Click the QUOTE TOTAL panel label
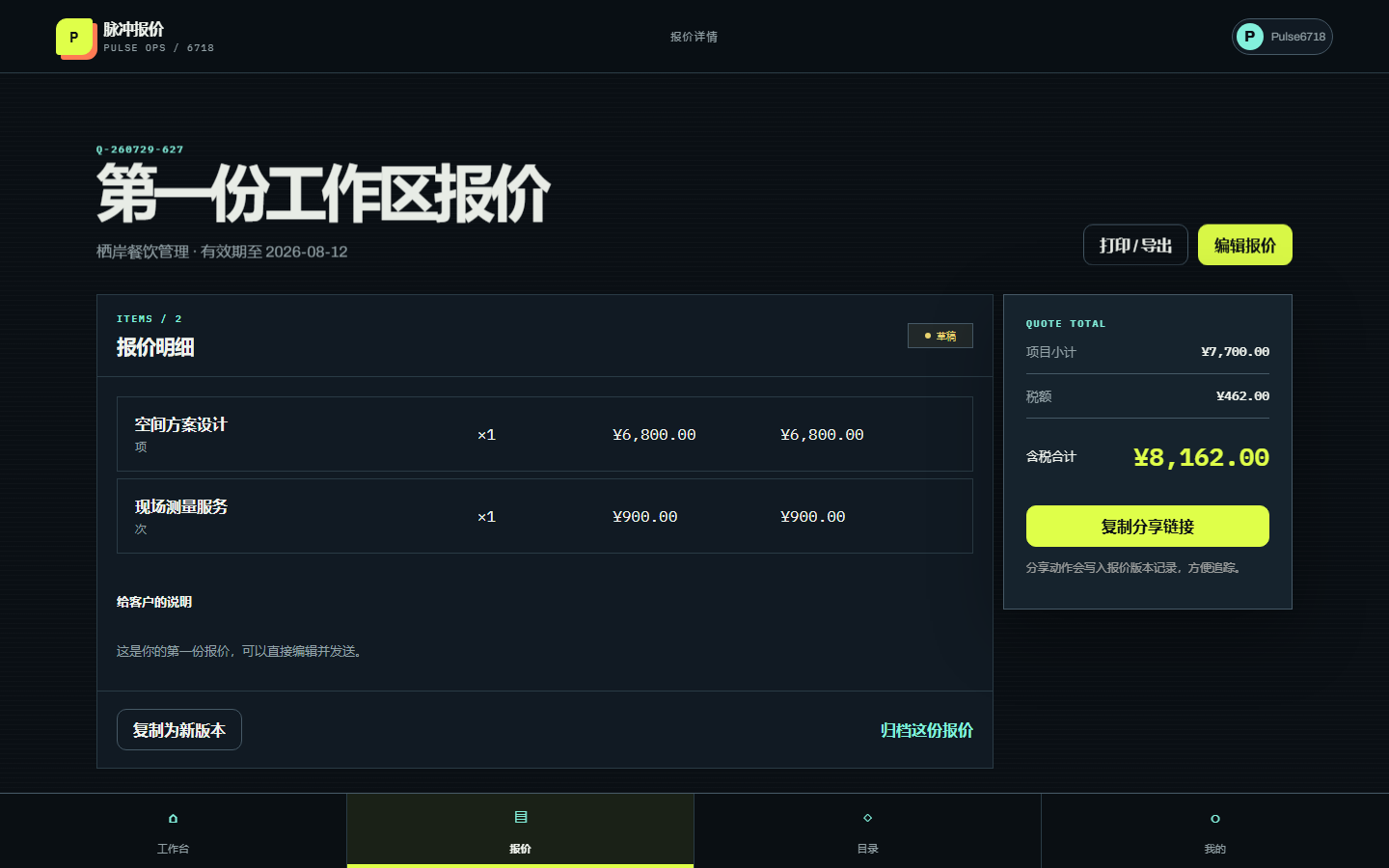Viewport: 1389px width, 868px height. click(1066, 324)
